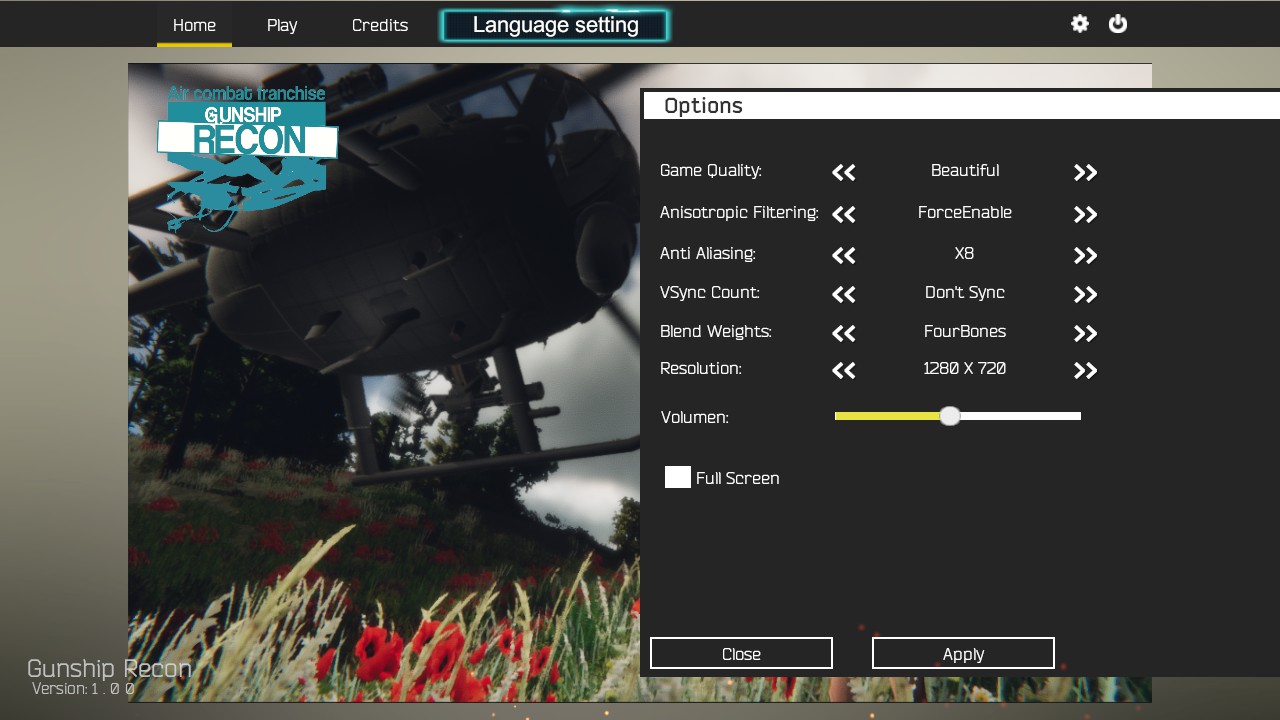Apply the options changes
This screenshot has height=720, width=1280.
[x=963, y=653]
